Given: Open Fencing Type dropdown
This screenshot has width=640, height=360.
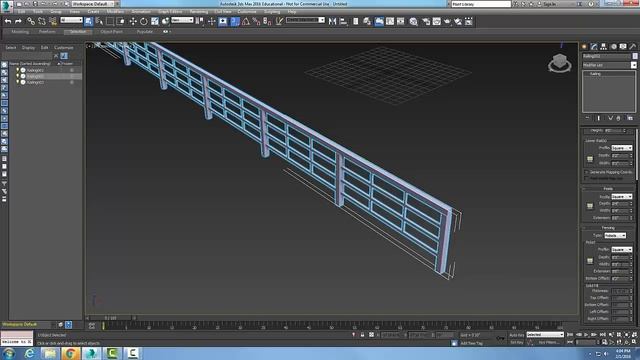Looking at the screenshot, I should [615, 236].
